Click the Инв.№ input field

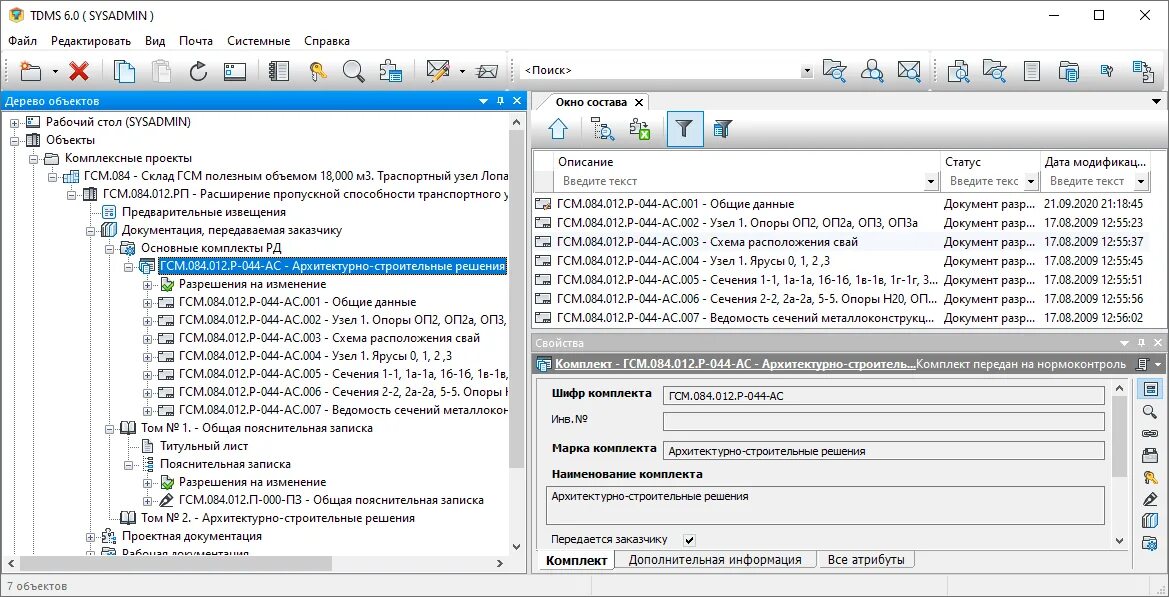[x=883, y=422]
